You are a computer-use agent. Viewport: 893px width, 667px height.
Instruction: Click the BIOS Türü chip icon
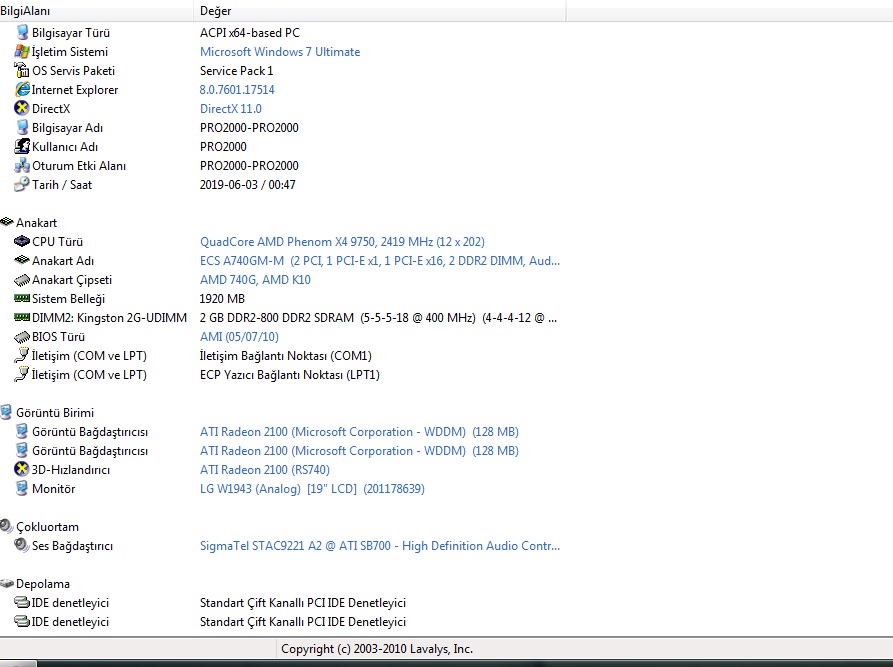[x=22, y=337]
